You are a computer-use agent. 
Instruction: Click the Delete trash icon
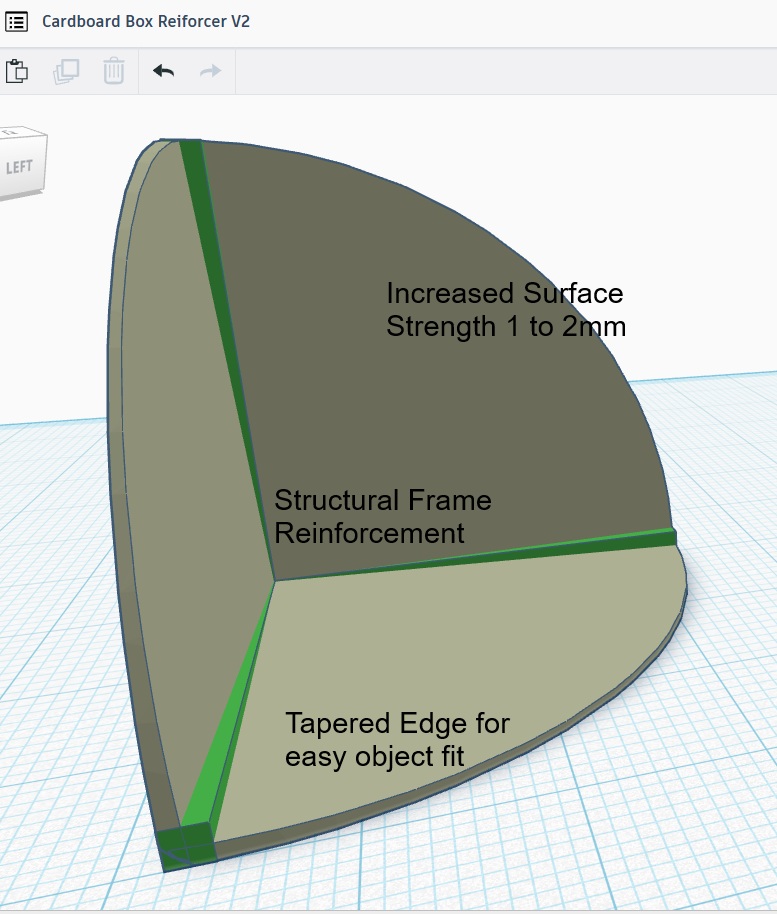pos(114,71)
